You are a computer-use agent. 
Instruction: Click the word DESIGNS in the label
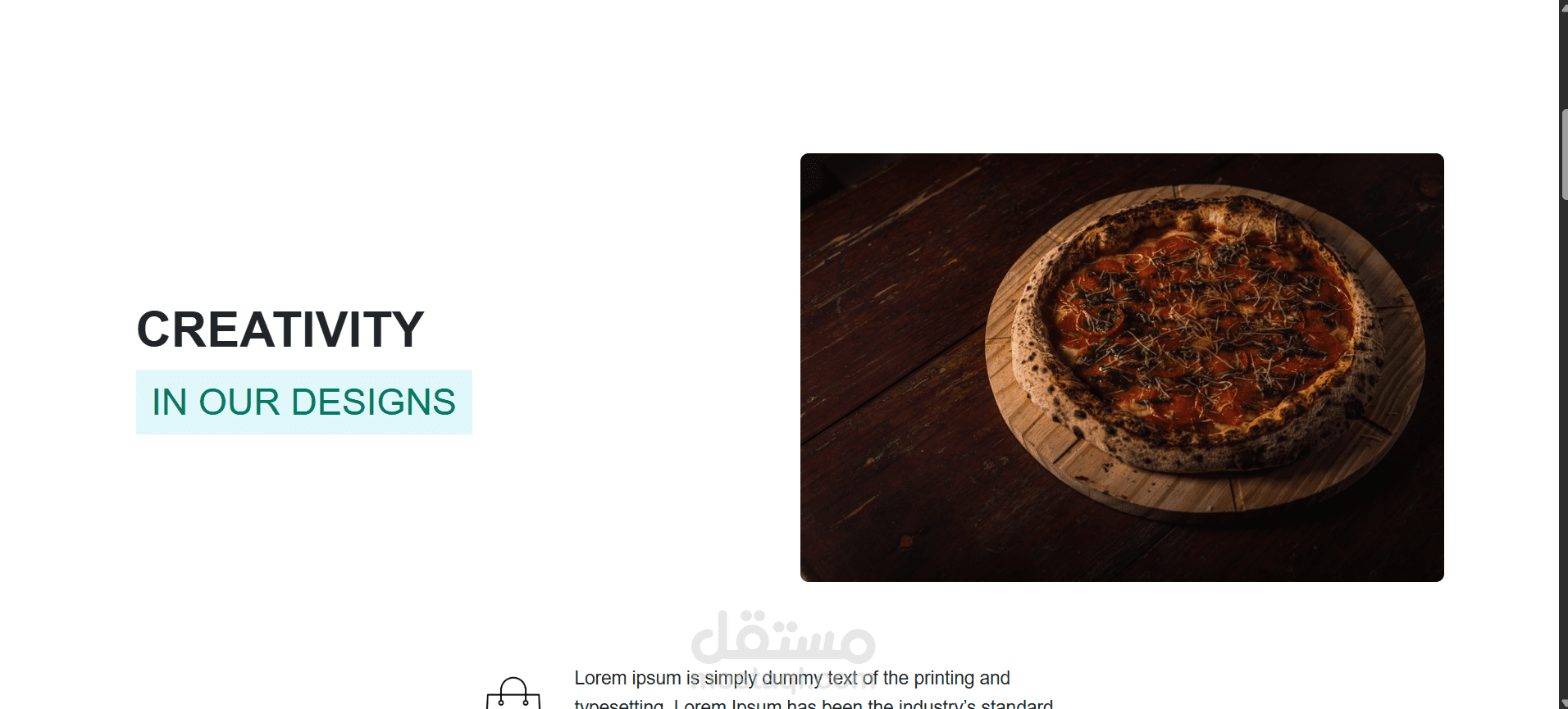373,402
